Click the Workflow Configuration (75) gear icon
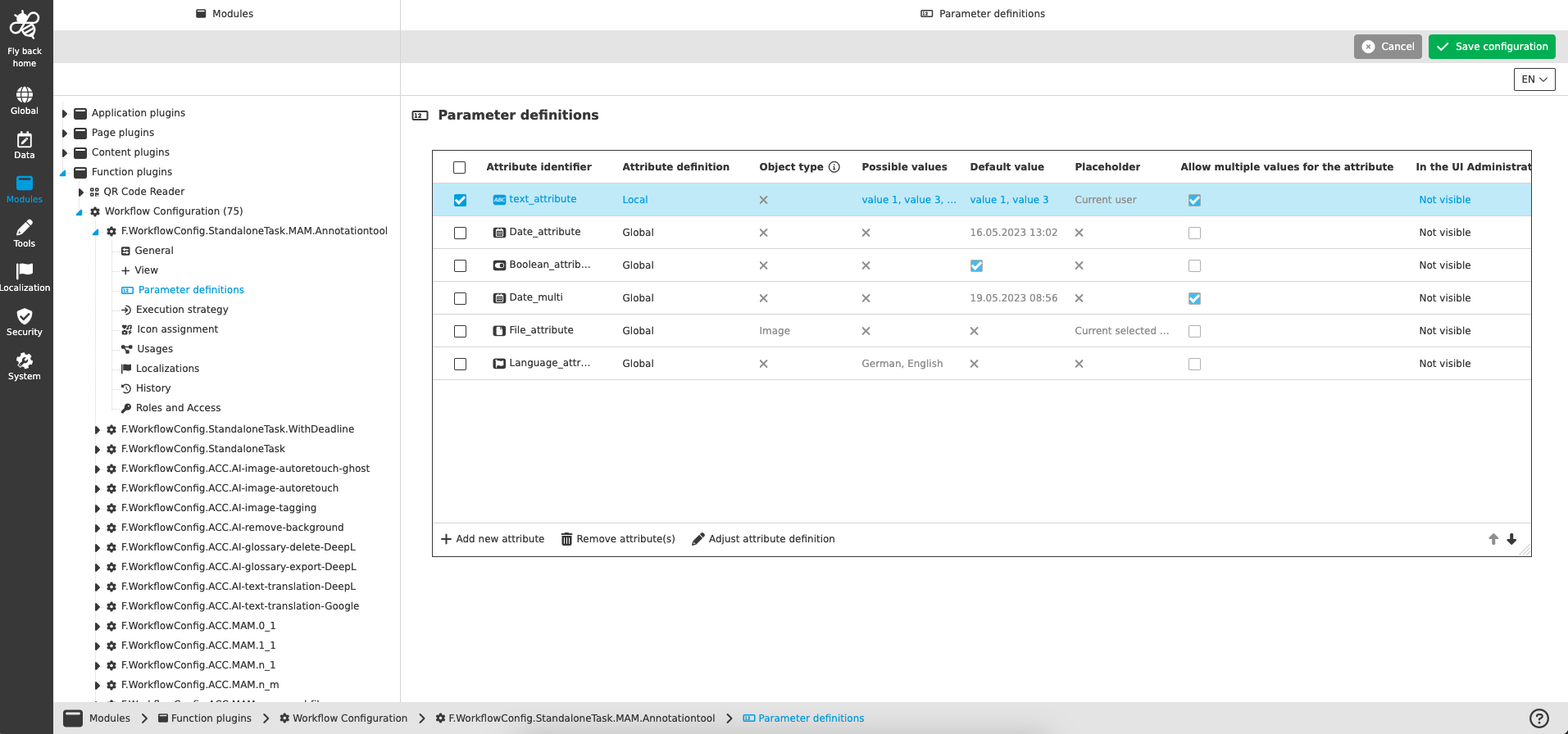Image resolution: width=1568 pixels, height=734 pixels. click(95, 211)
